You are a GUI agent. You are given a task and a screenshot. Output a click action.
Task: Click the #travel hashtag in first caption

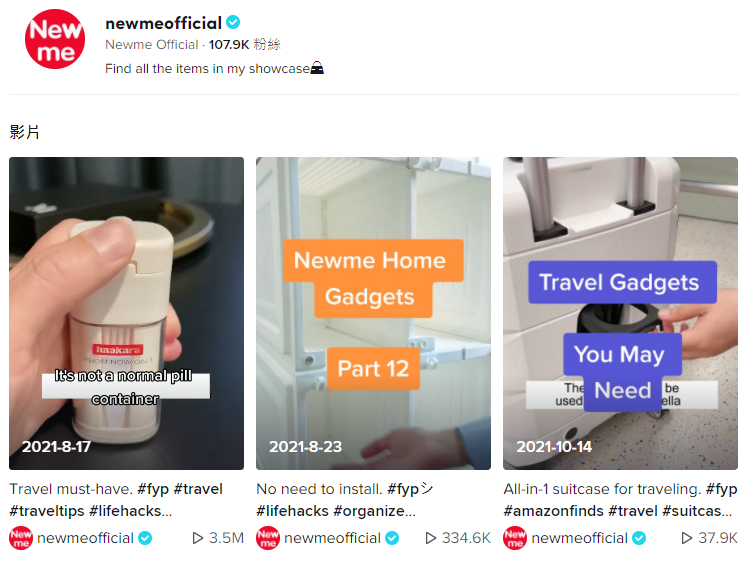click(198, 489)
